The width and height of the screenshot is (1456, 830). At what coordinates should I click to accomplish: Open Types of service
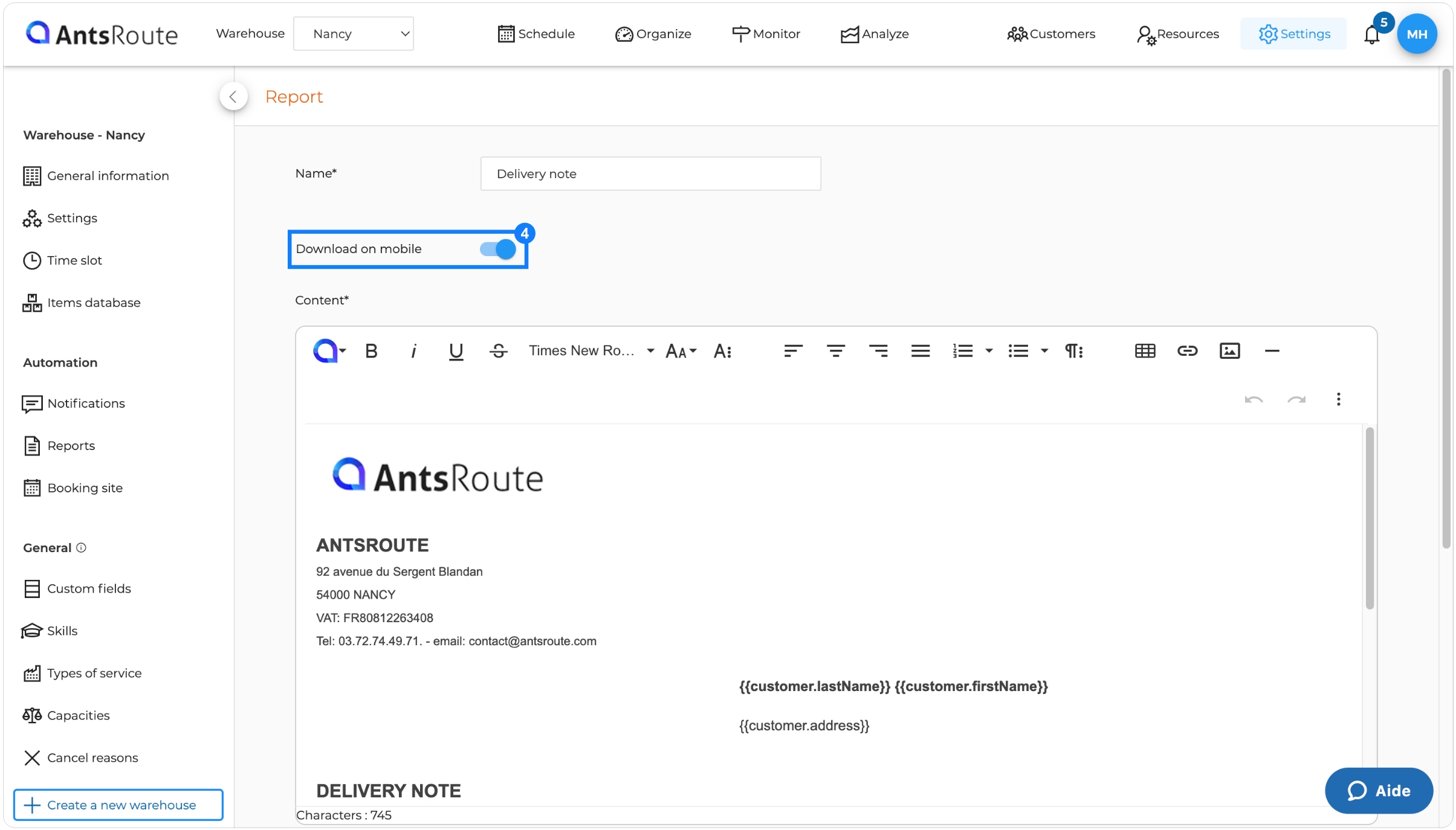point(82,673)
